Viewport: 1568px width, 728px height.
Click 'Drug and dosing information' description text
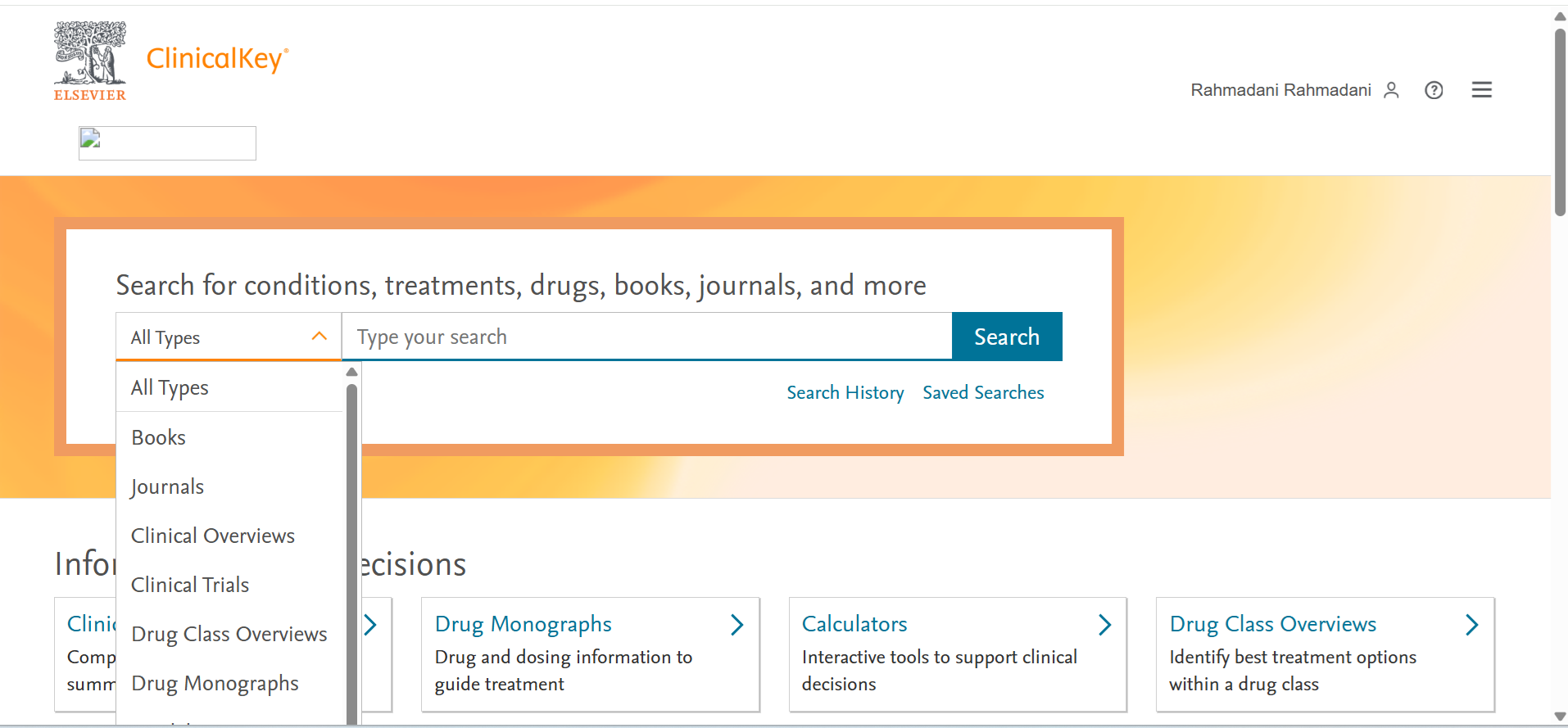564,671
